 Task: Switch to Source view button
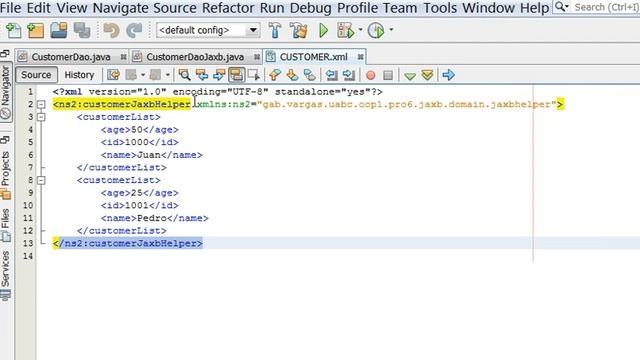(36, 75)
